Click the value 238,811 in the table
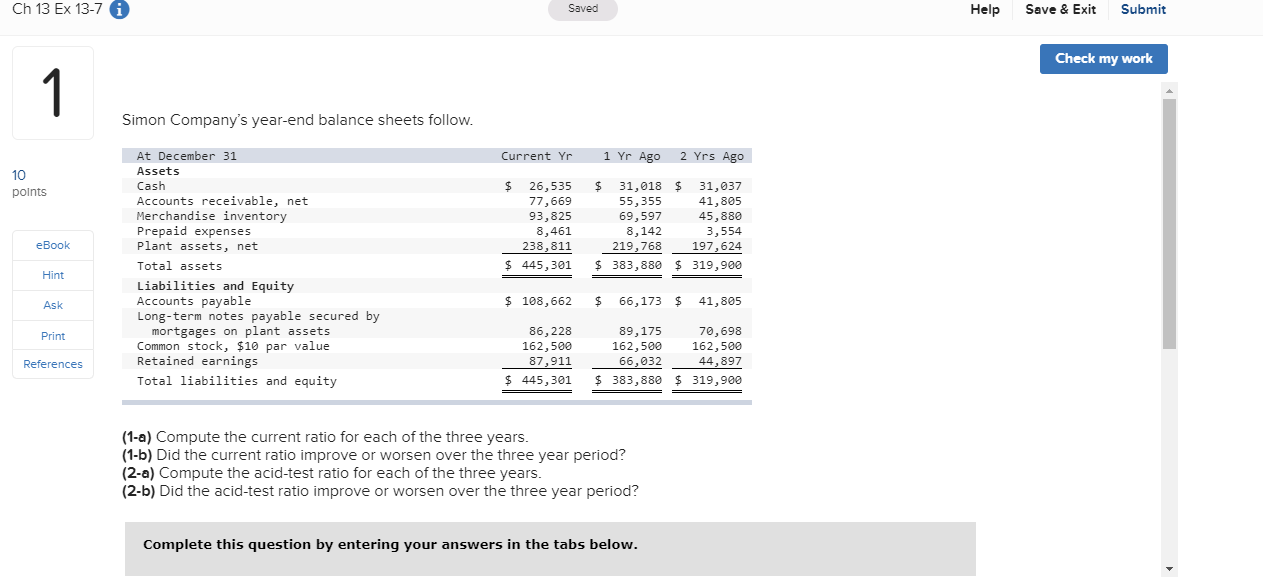1263x577 pixels. [x=547, y=246]
